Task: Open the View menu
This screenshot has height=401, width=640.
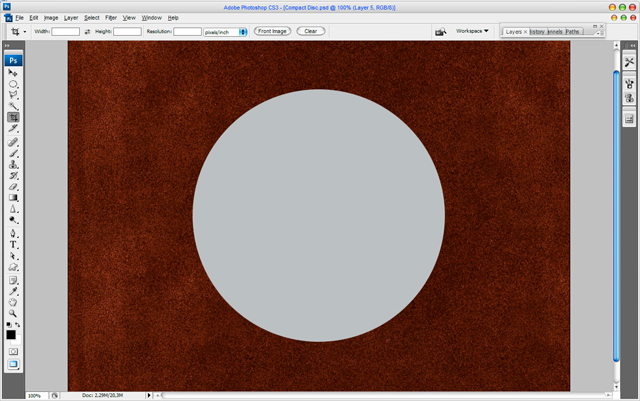Action: pyautogui.click(x=129, y=18)
